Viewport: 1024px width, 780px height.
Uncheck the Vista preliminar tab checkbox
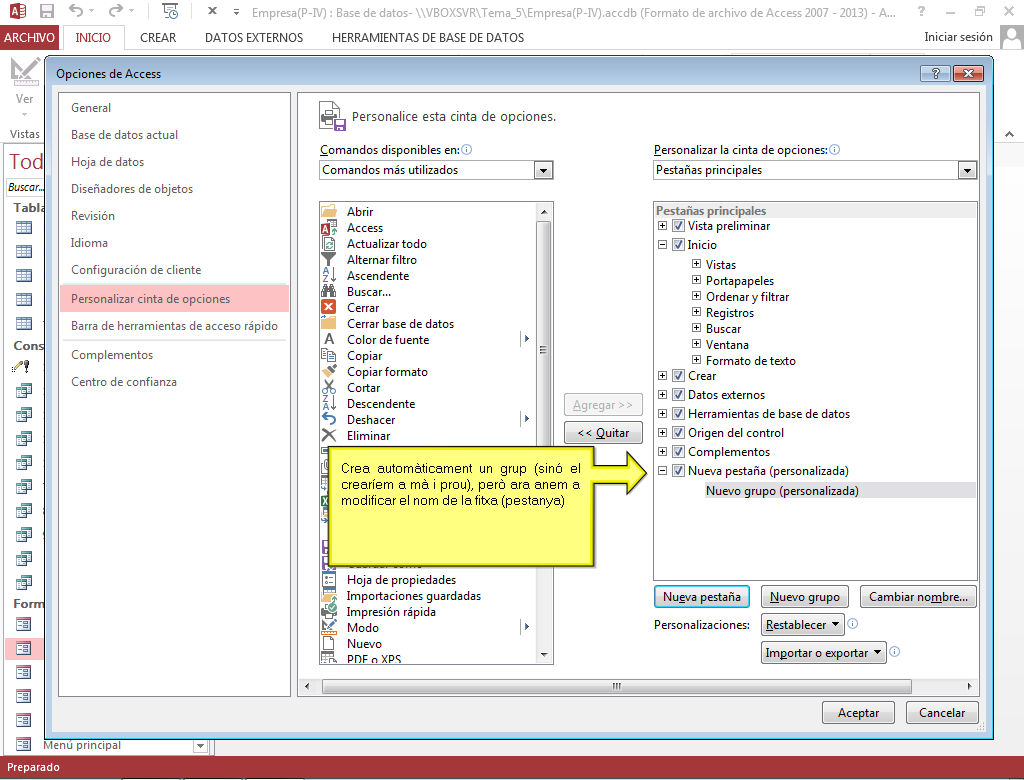(x=679, y=226)
